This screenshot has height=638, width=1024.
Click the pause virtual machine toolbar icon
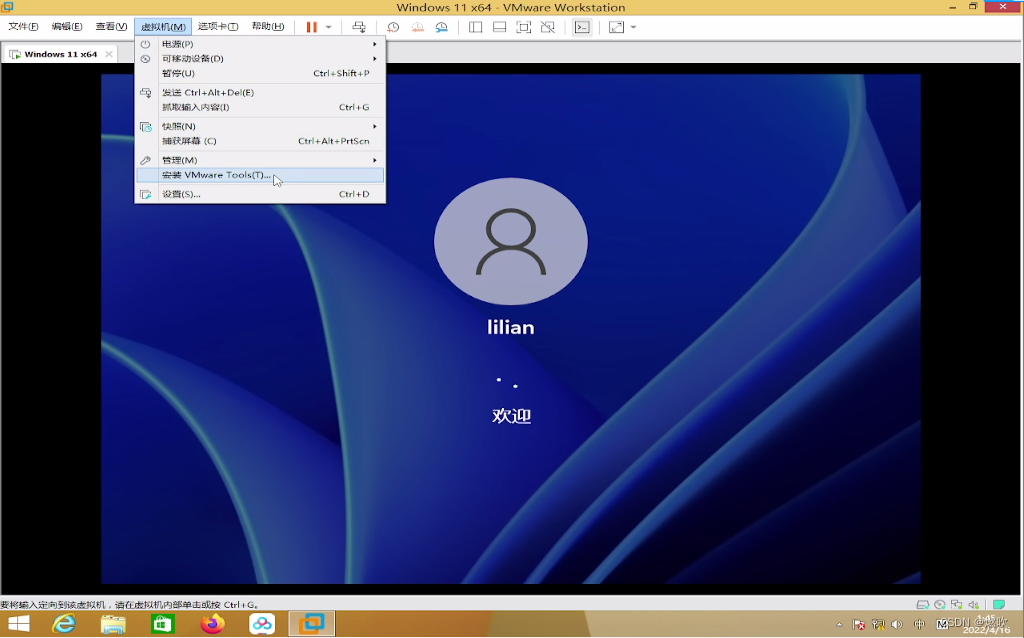(x=312, y=27)
